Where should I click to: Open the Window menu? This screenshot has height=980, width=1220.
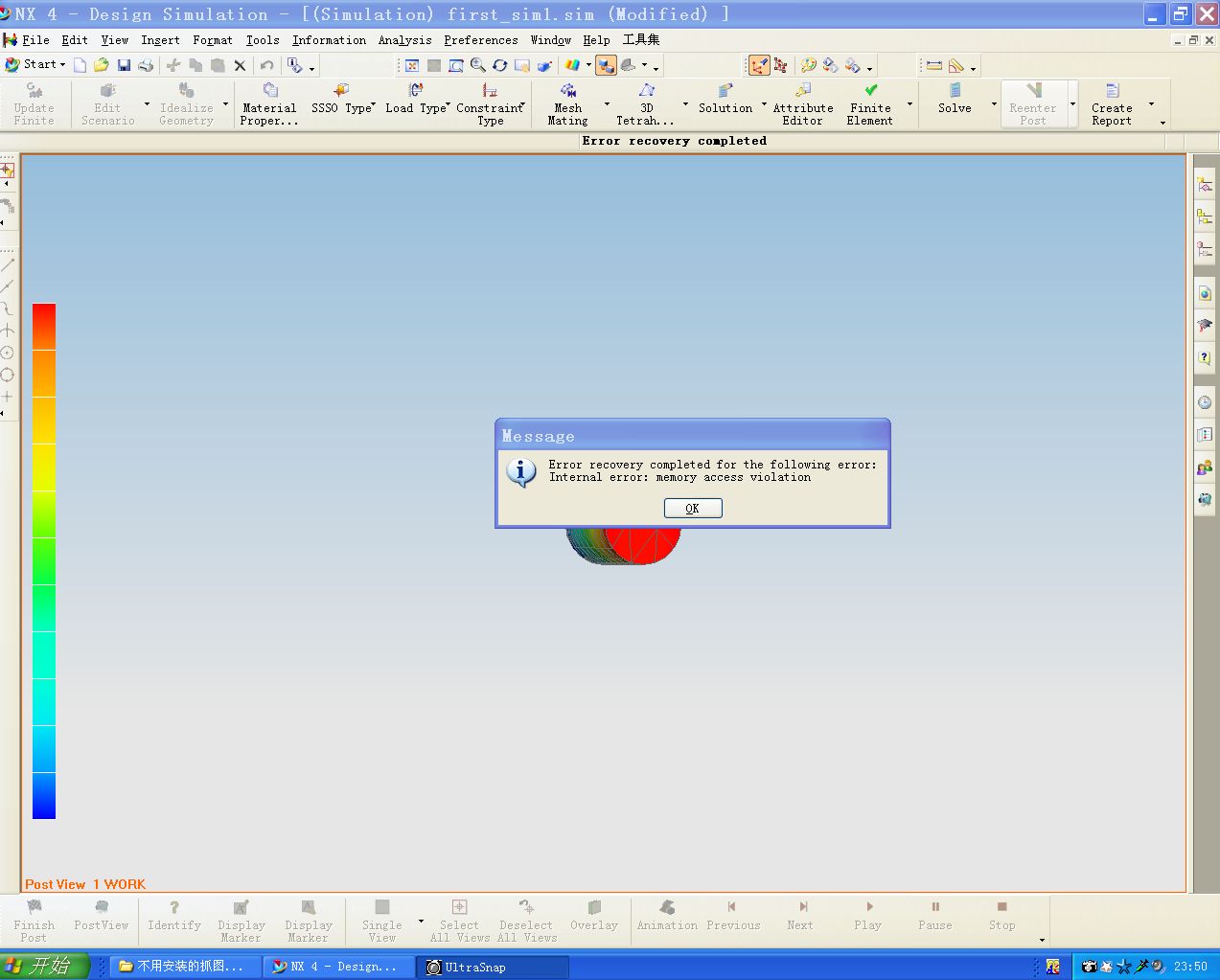[x=551, y=40]
